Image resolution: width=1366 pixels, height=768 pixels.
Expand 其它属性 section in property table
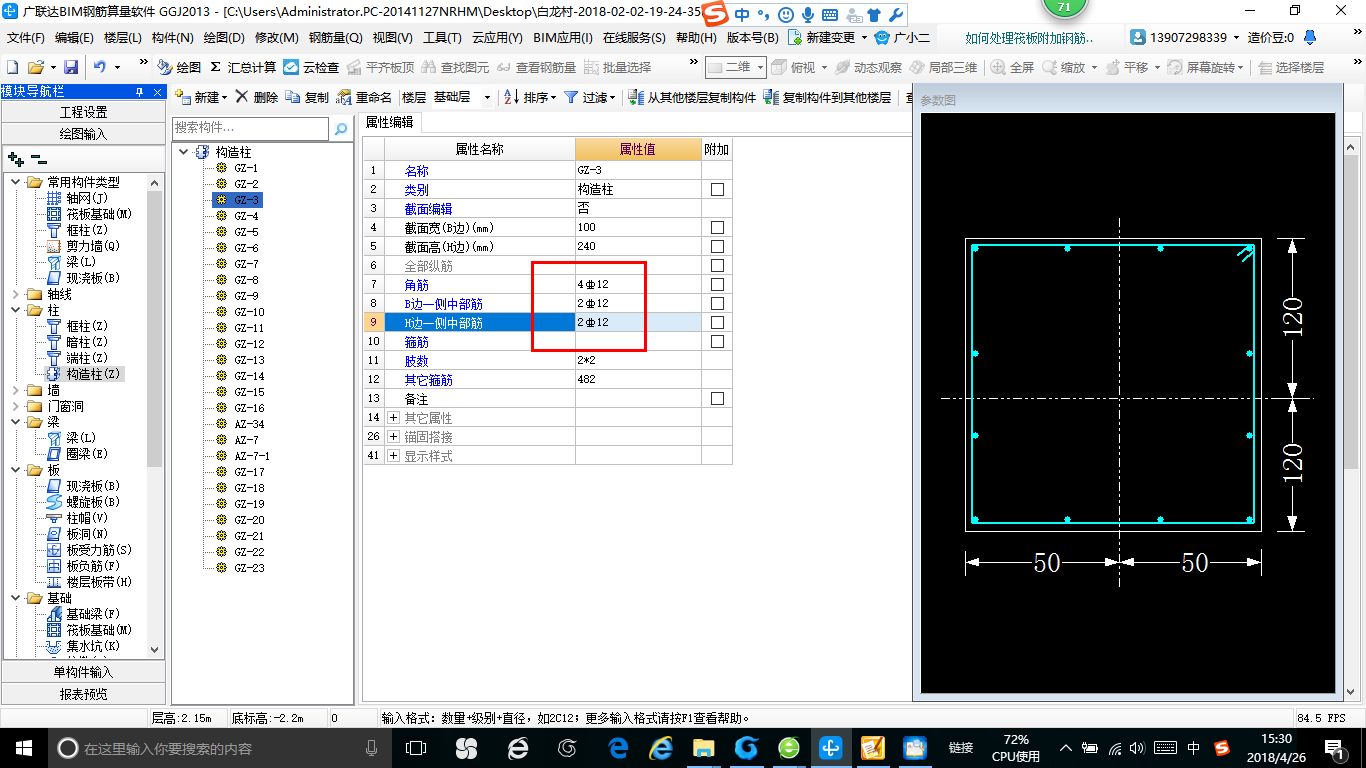(393, 418)
